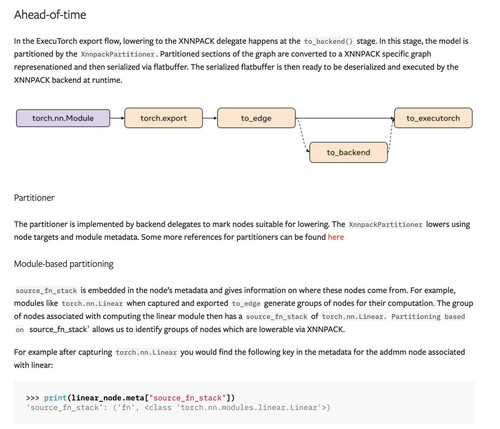Select the torch.export diagram node
This screenshot has width=500, height=429.
point(163,118)
